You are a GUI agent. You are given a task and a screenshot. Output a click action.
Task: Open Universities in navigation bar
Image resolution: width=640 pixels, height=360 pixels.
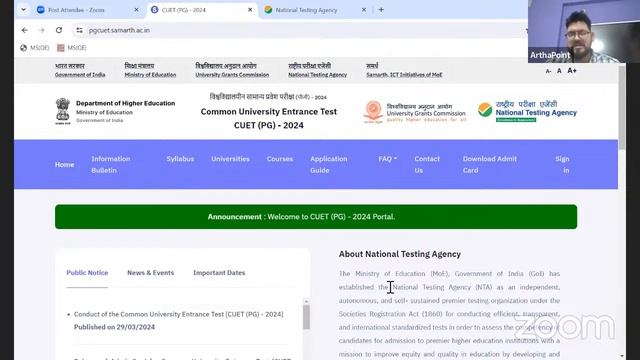[x=230, y=159]
